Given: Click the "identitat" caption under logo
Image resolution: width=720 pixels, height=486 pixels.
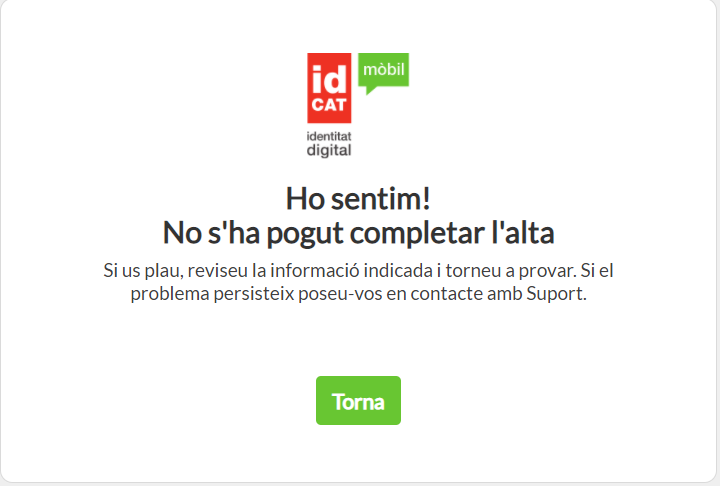Looking at the screenshot, I should coord(329,136).
